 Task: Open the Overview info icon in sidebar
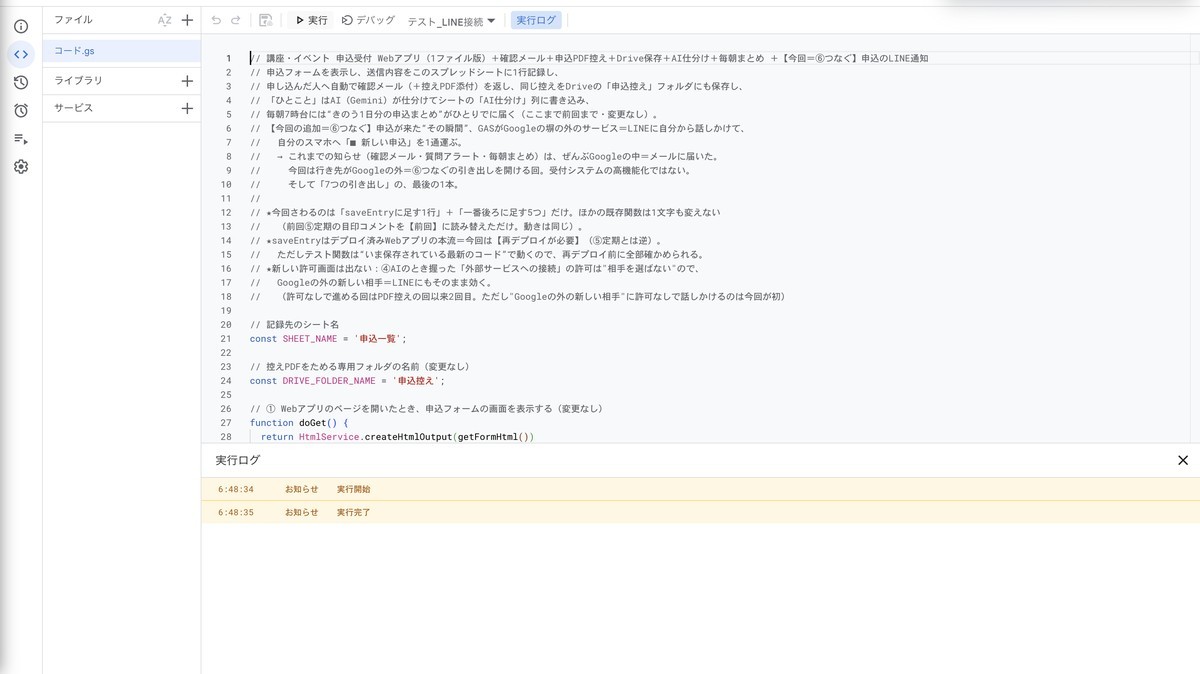[21, 26]
